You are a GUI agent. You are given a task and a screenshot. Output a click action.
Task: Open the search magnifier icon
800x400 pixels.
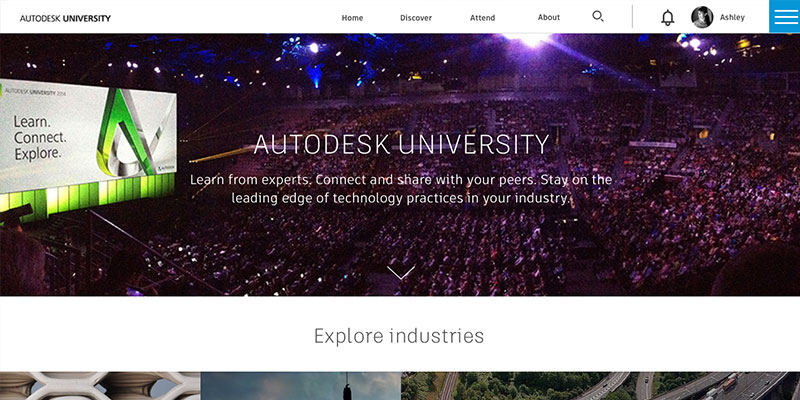tap(597, 16)
